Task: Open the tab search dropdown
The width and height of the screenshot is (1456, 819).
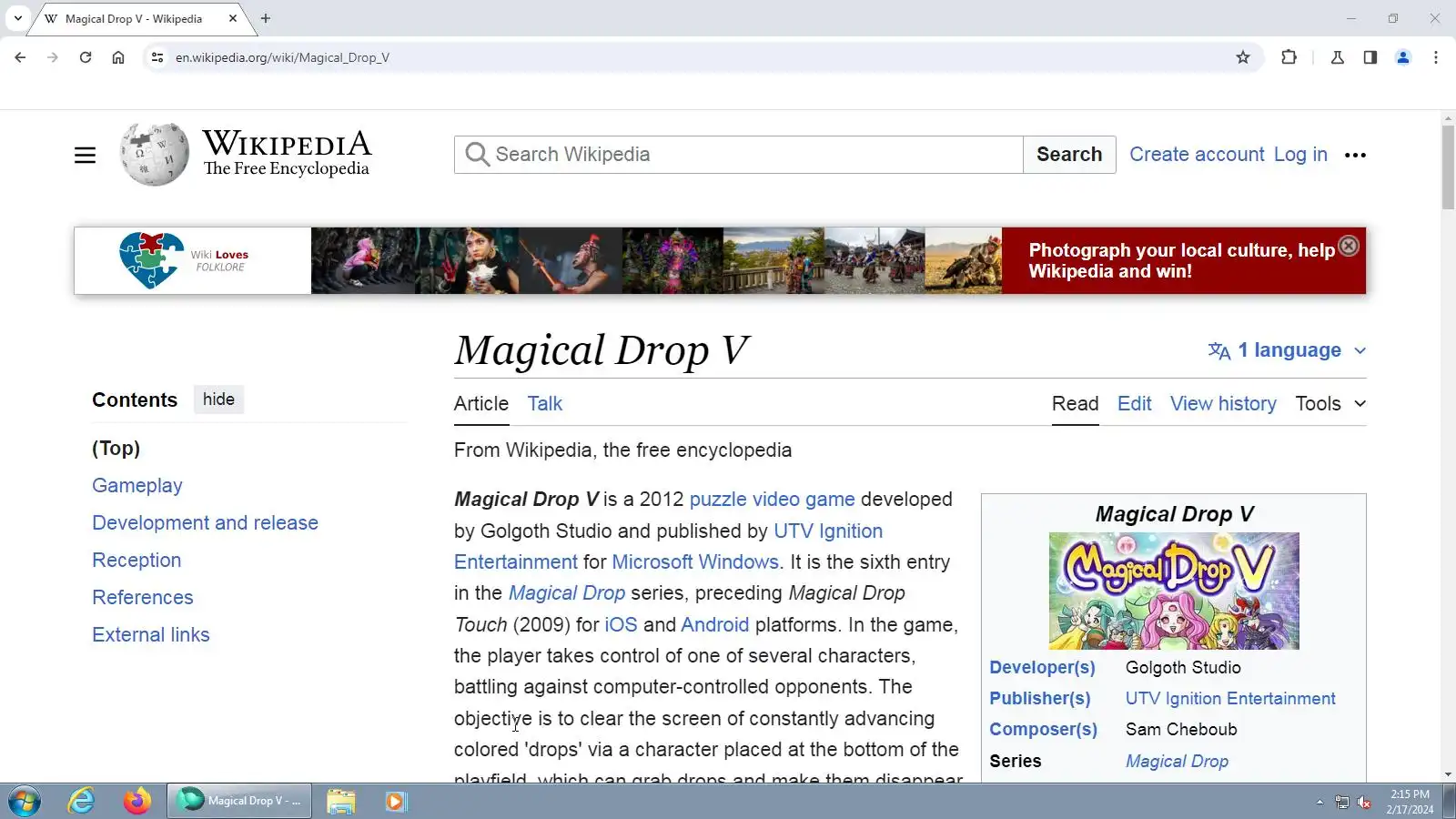Action: coord(17,18)
